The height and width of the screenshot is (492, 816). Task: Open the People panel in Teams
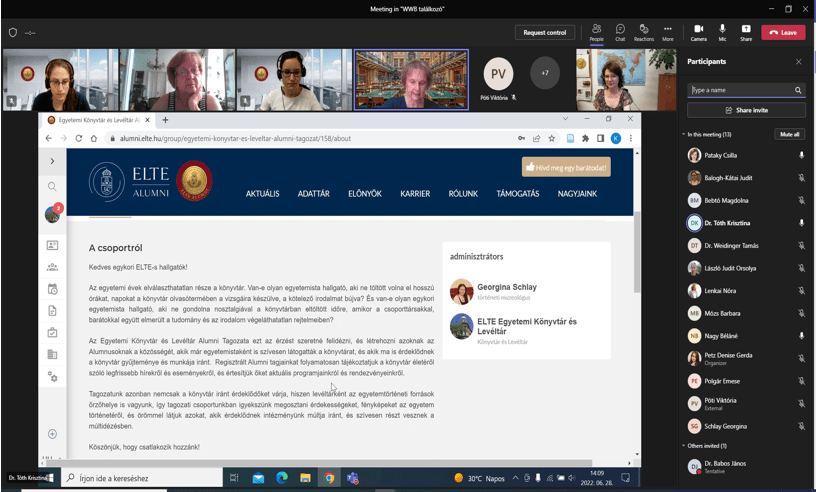pos(596,32)
